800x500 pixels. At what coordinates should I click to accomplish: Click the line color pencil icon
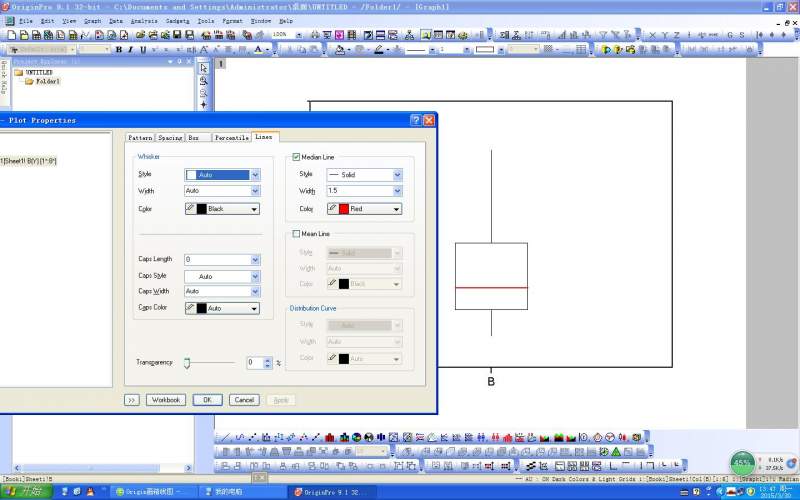point(379,49)
